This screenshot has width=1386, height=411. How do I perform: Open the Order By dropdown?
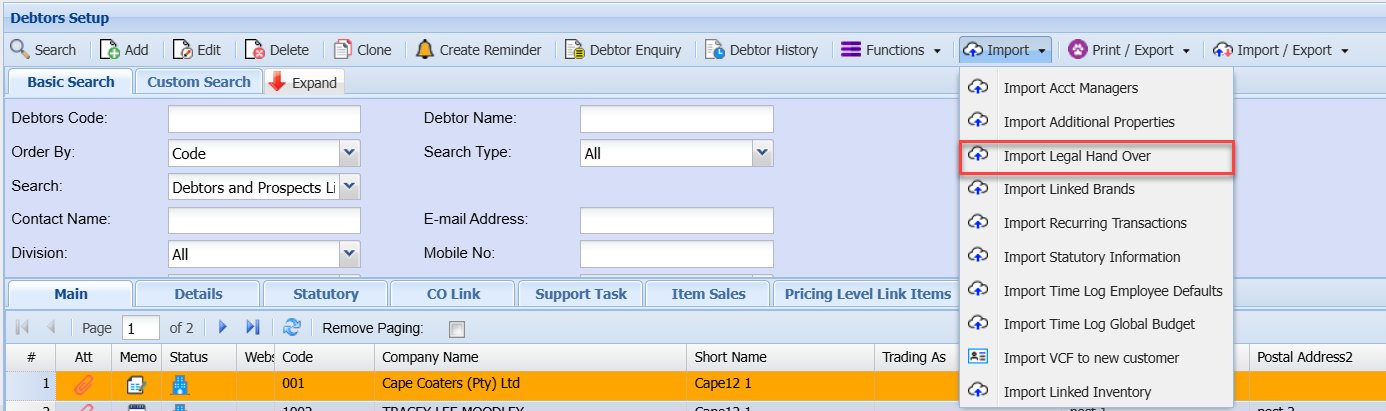(349, 153)
